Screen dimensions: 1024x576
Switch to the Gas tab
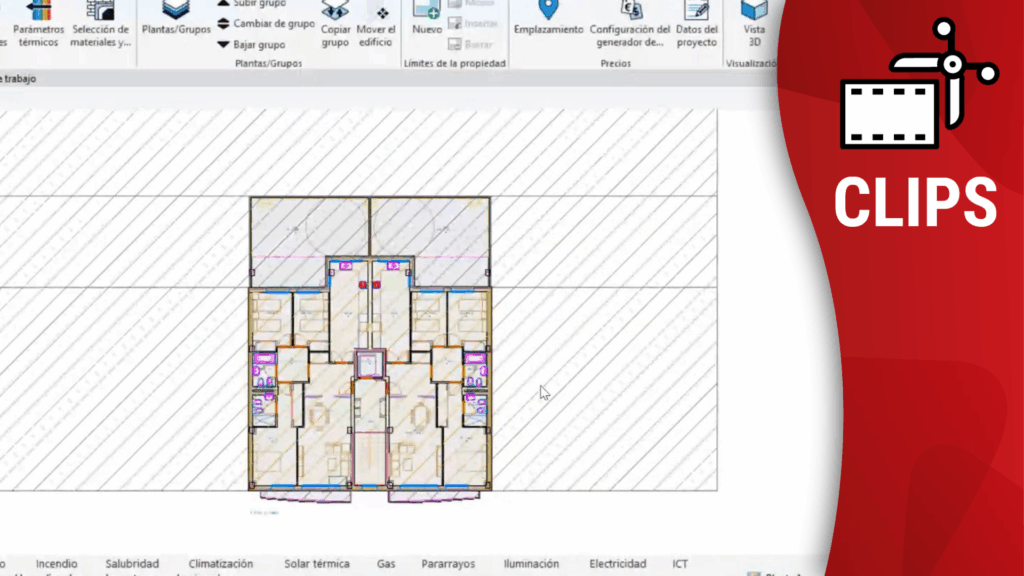click(386, 564)
